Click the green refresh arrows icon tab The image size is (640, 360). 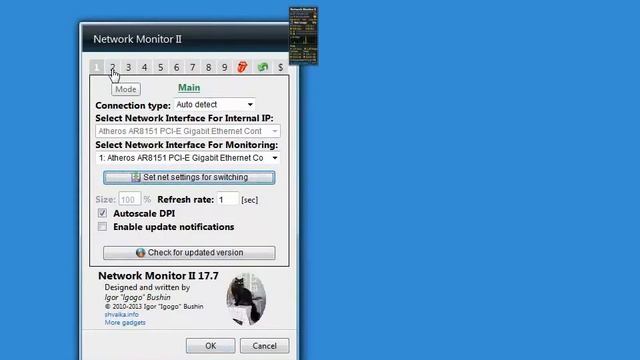pyautogui.click(x=263, y=67)
